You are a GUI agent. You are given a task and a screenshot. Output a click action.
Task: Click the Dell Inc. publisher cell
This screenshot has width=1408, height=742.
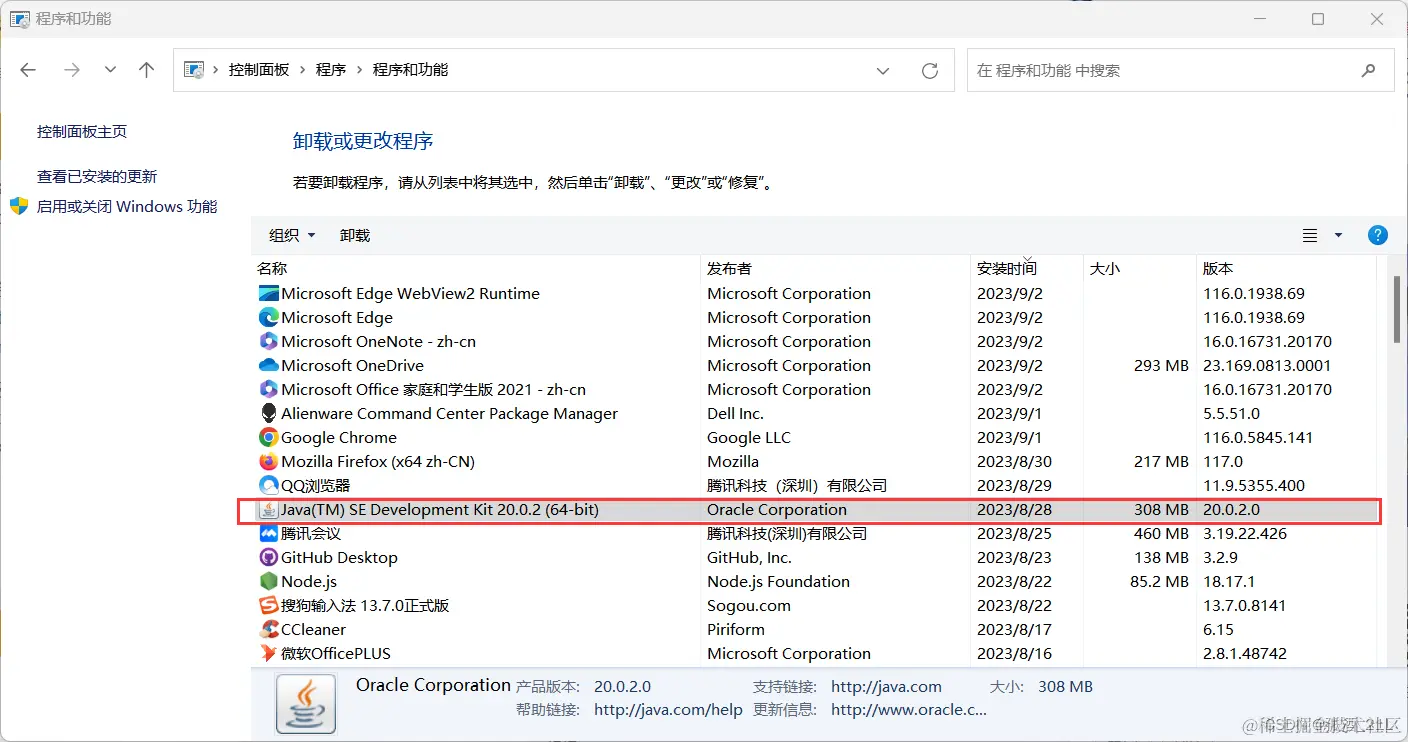coord(735,414)
